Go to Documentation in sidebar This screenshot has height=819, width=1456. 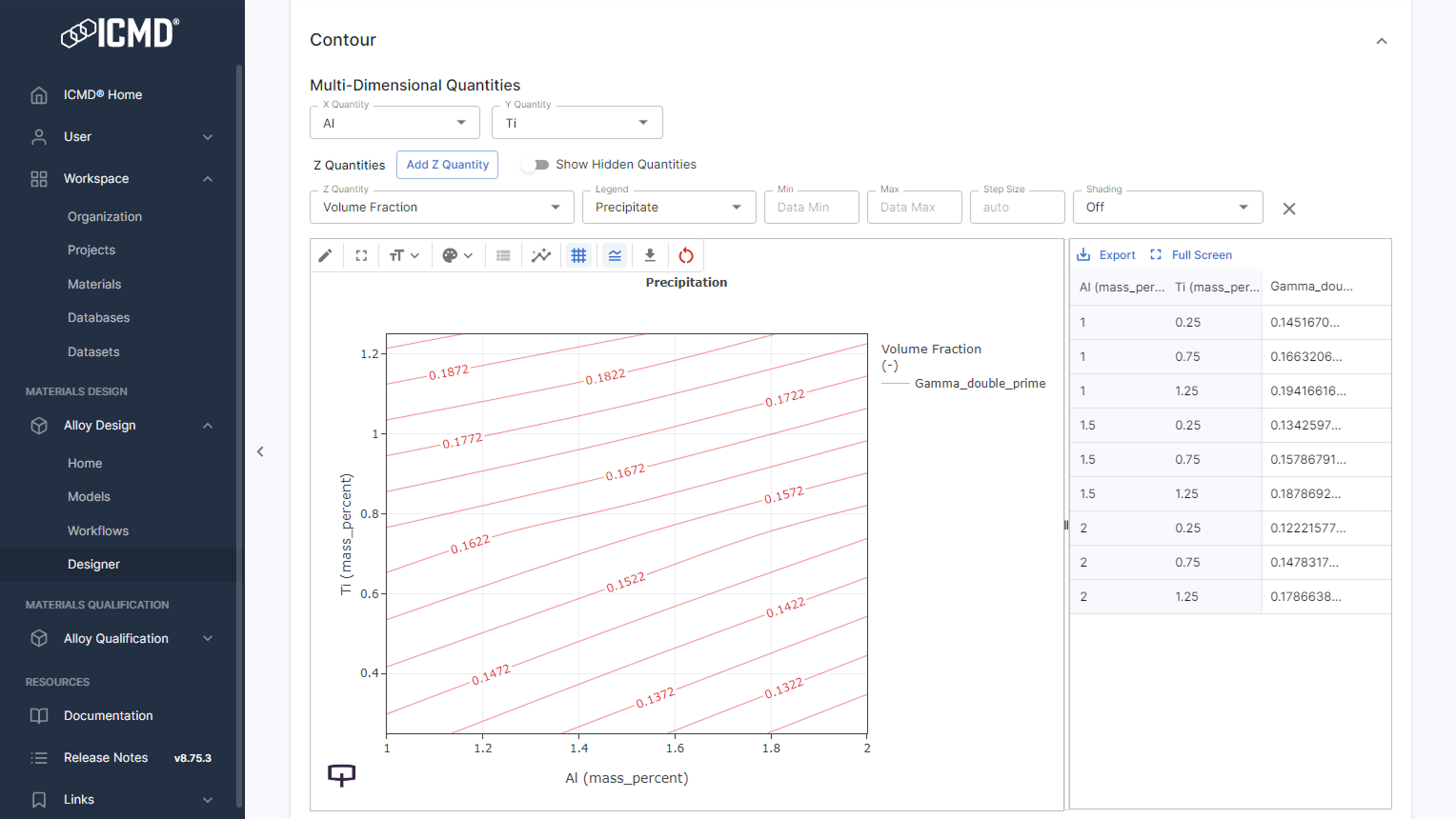tap(108, 716)
